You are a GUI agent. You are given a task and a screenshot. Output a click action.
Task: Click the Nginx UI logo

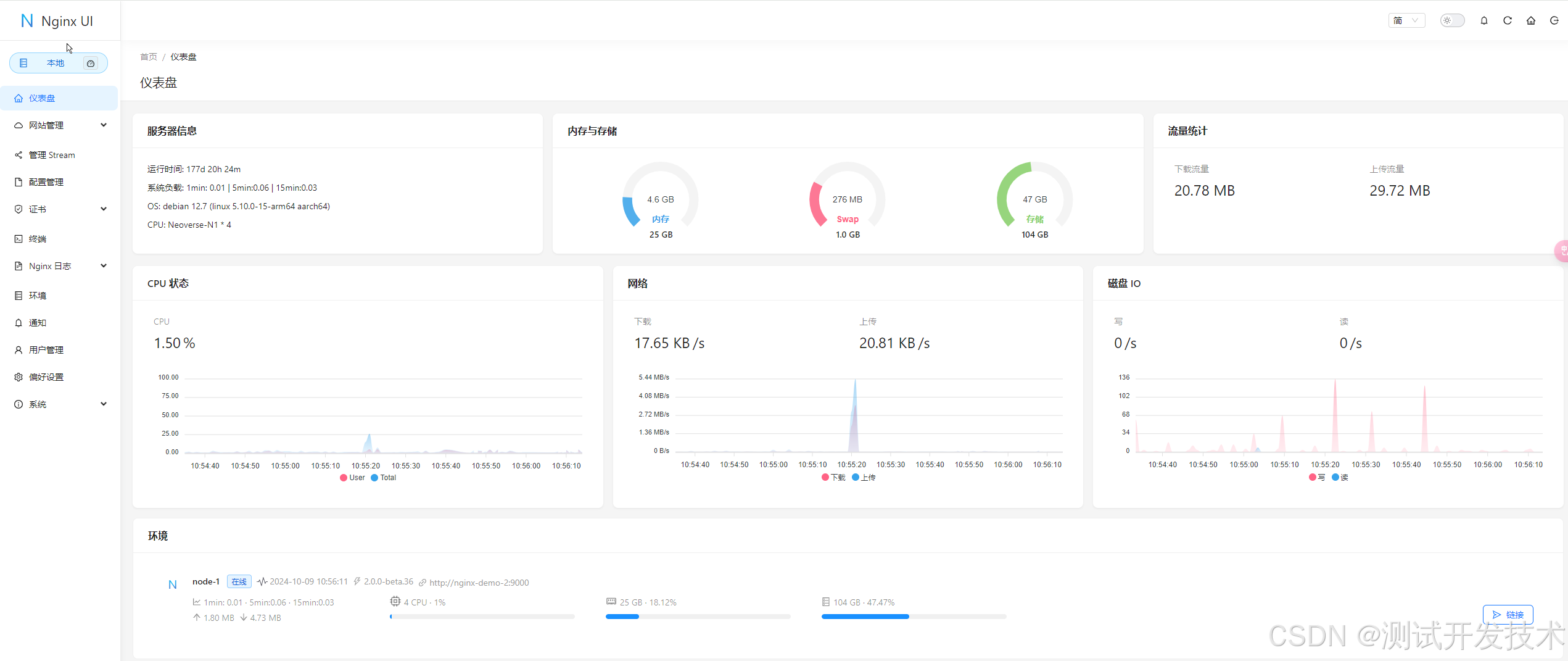tap(57, 21)
